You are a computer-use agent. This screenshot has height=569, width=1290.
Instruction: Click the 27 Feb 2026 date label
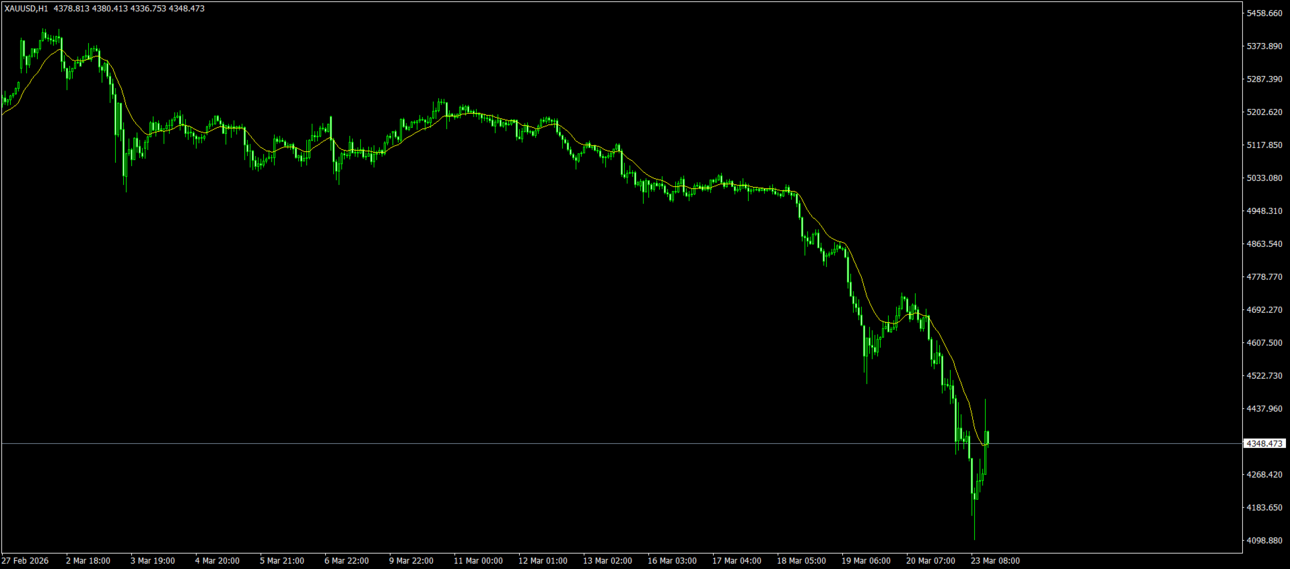24,561
